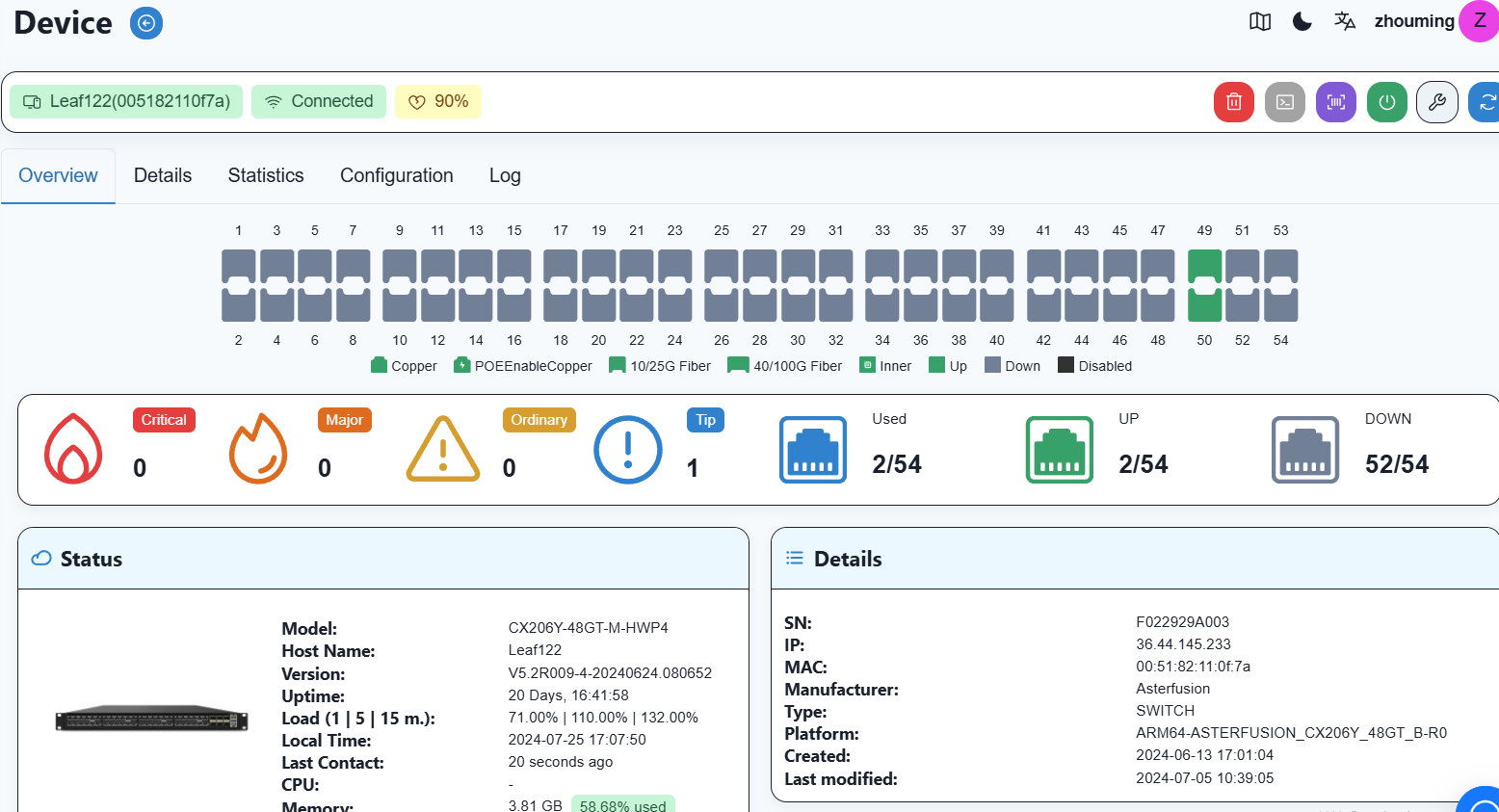Click the 40/100G Fiber legend swatch

pos(739,365)
